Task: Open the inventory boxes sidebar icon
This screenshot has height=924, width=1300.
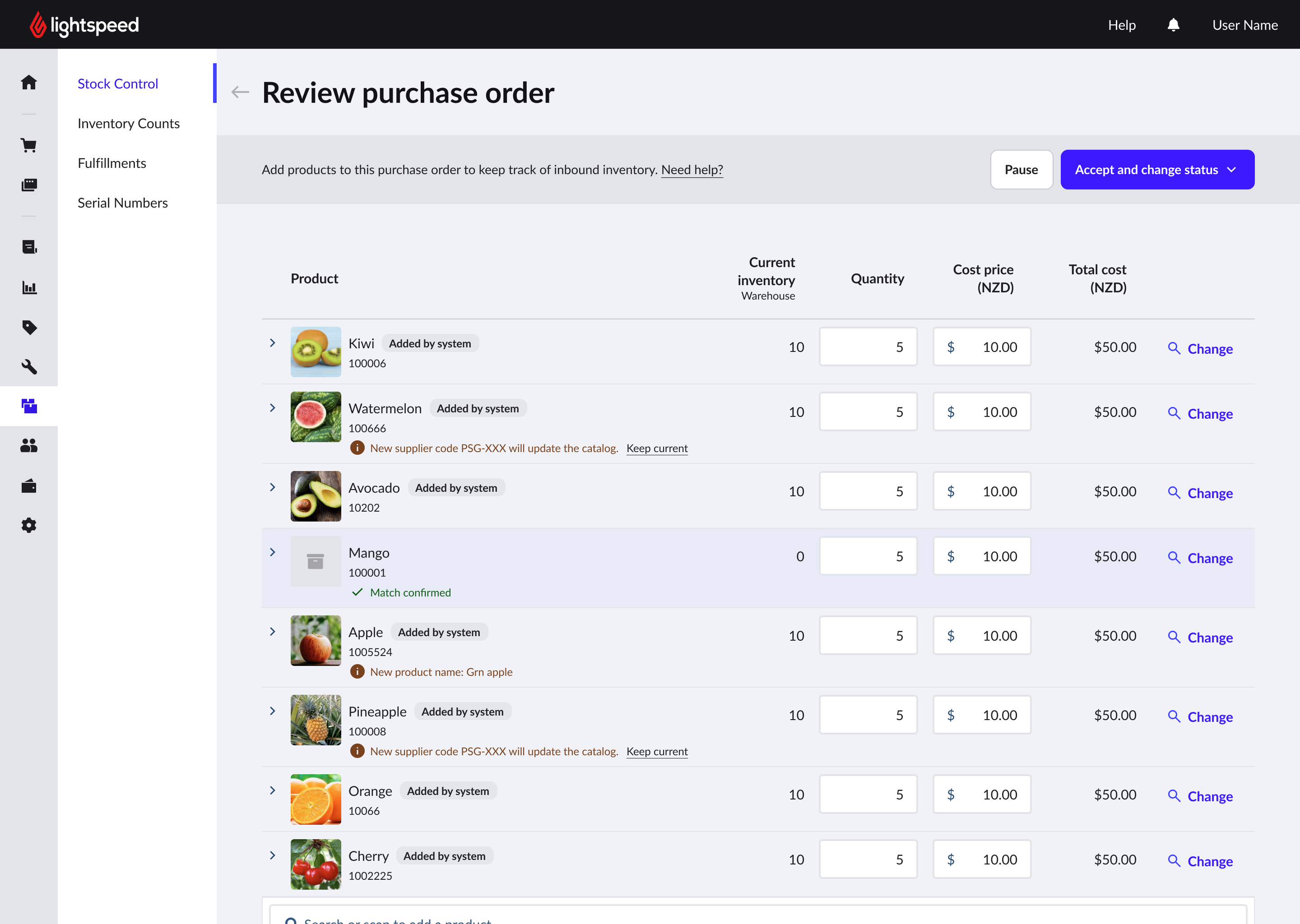Action: coord(28,406)
